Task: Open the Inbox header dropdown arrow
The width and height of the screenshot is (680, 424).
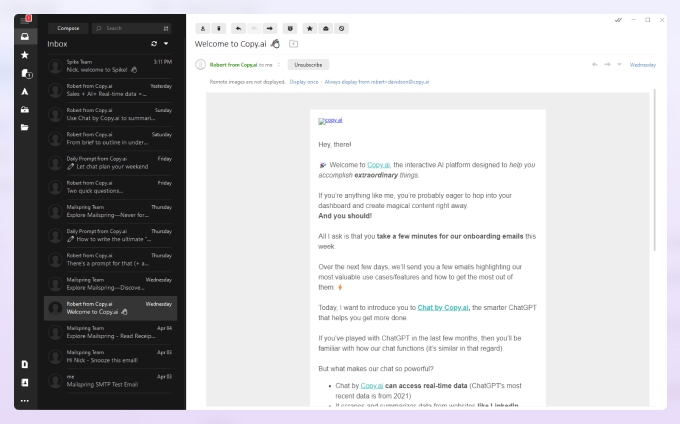Action: [166, 44]
